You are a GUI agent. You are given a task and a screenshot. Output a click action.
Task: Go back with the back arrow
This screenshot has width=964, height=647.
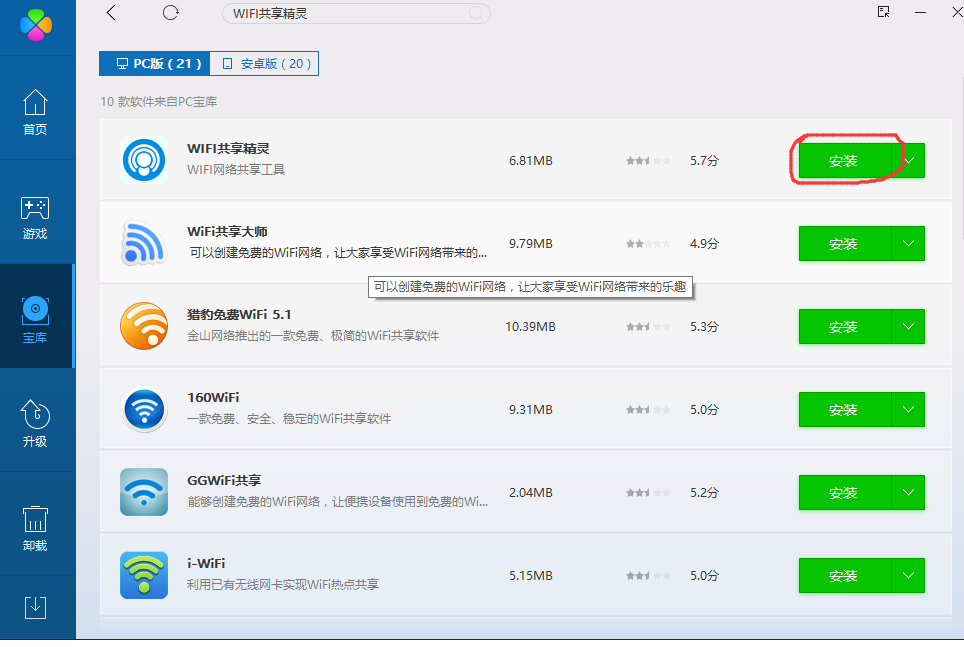click(x=111, y=13)
